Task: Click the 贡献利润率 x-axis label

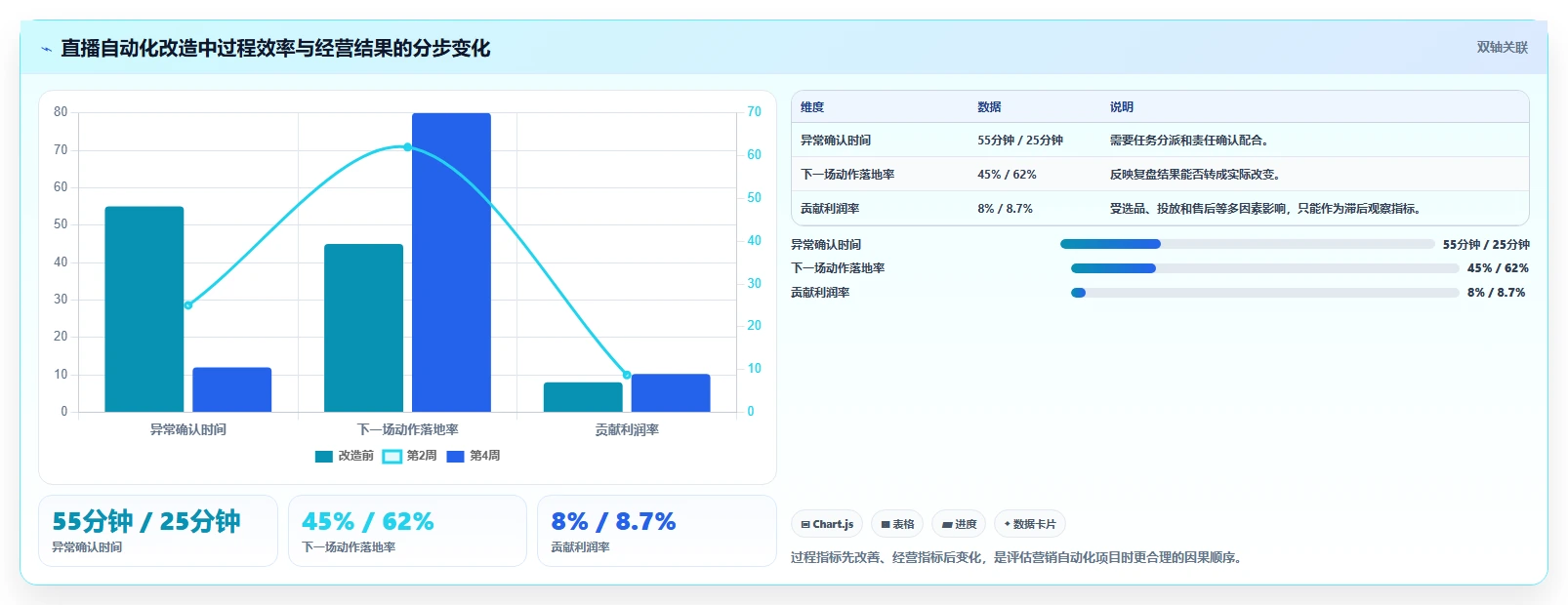Action: [627, 430]
